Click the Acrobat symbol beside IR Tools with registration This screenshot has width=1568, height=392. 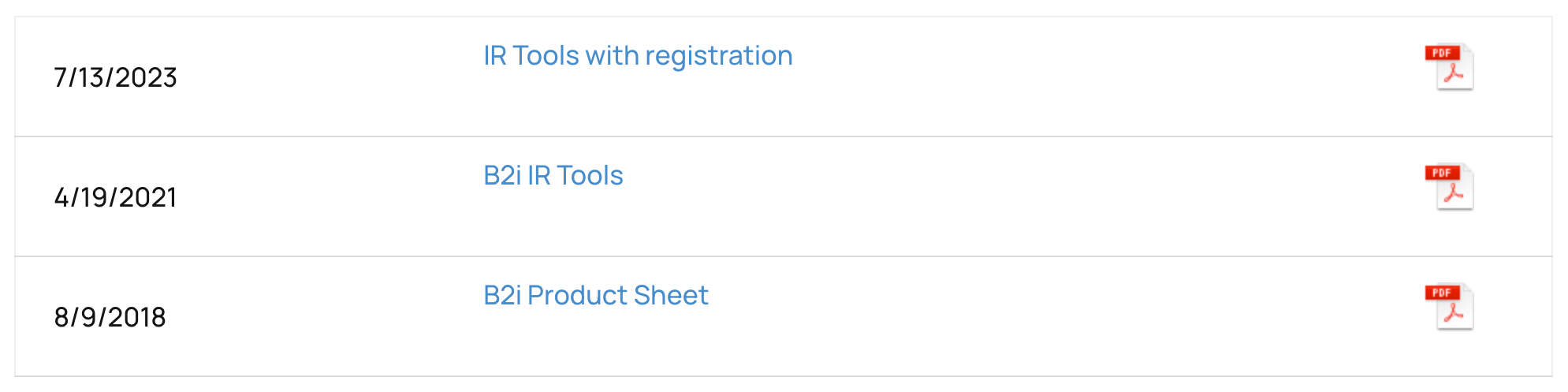1454,74
